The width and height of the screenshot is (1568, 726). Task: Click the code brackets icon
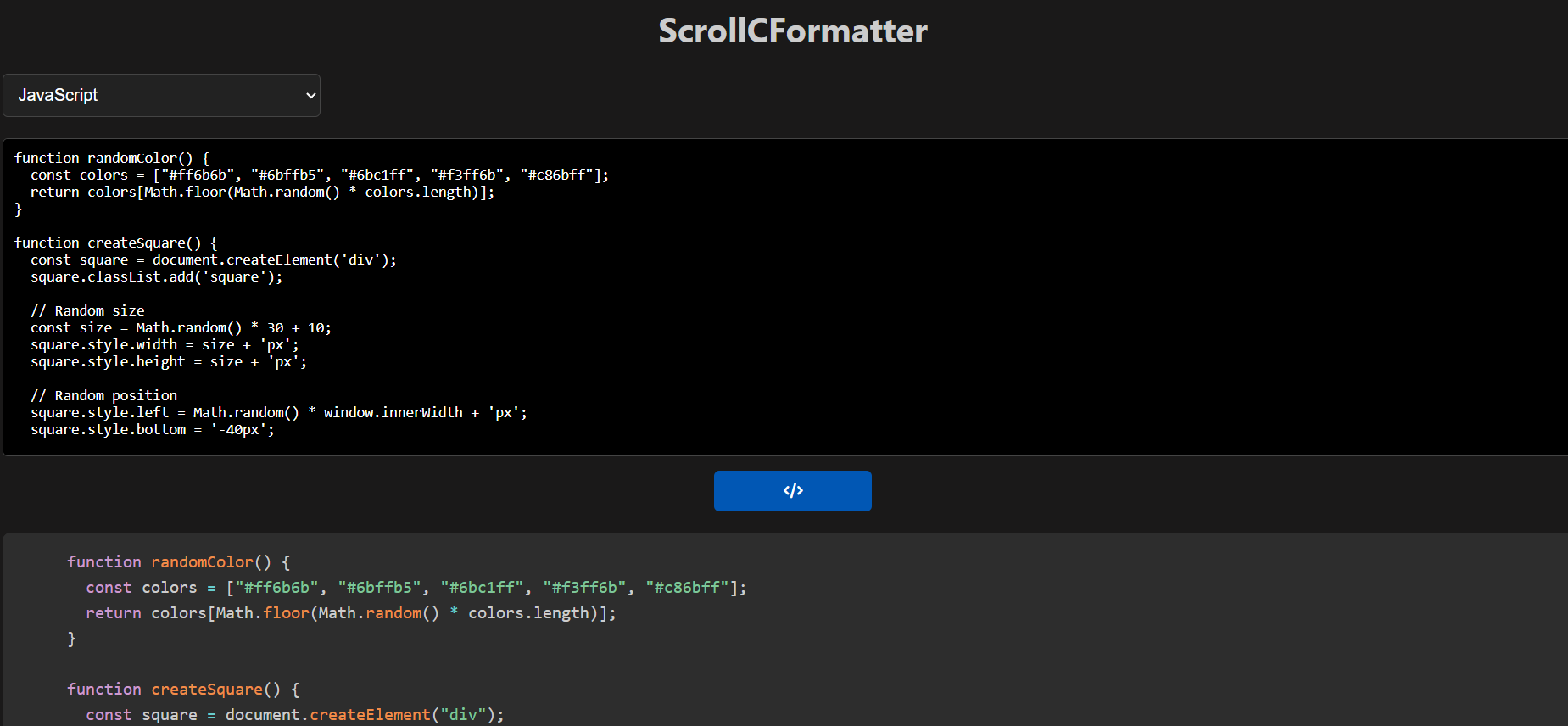tap(792, 491)
